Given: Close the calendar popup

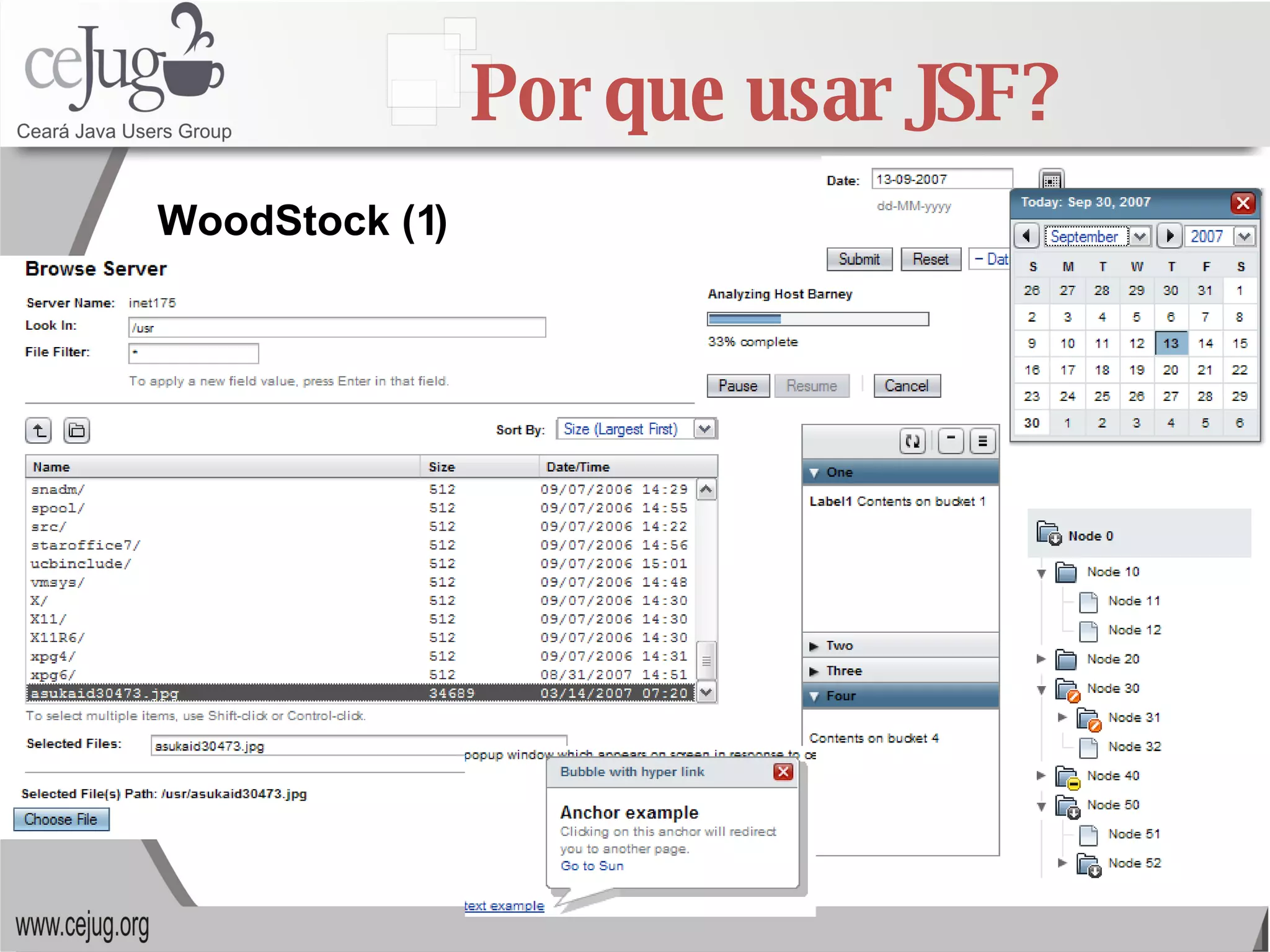Looking at the screenshot, I should [1243, 203].
